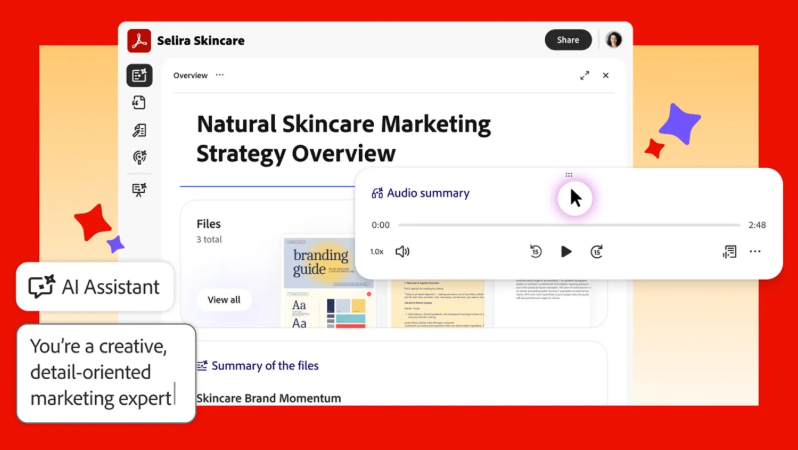
Task: Click the Files section label
Action: pyautogui.click(x=209, y=224)
